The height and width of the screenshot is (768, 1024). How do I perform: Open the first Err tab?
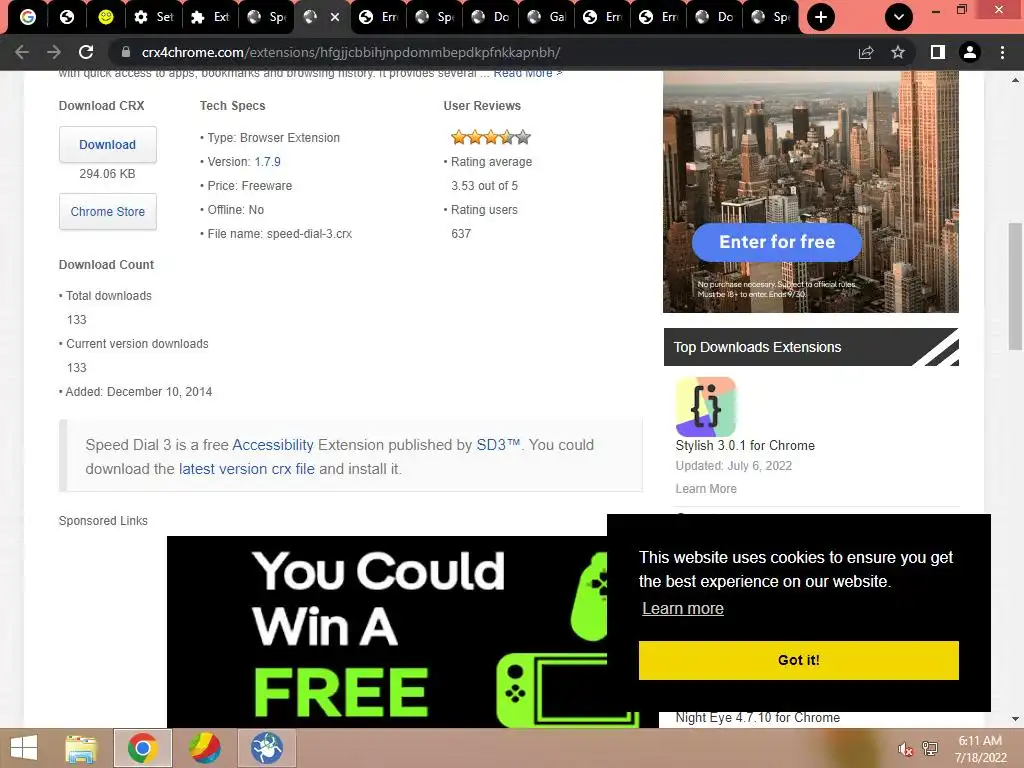pos(379,17)
